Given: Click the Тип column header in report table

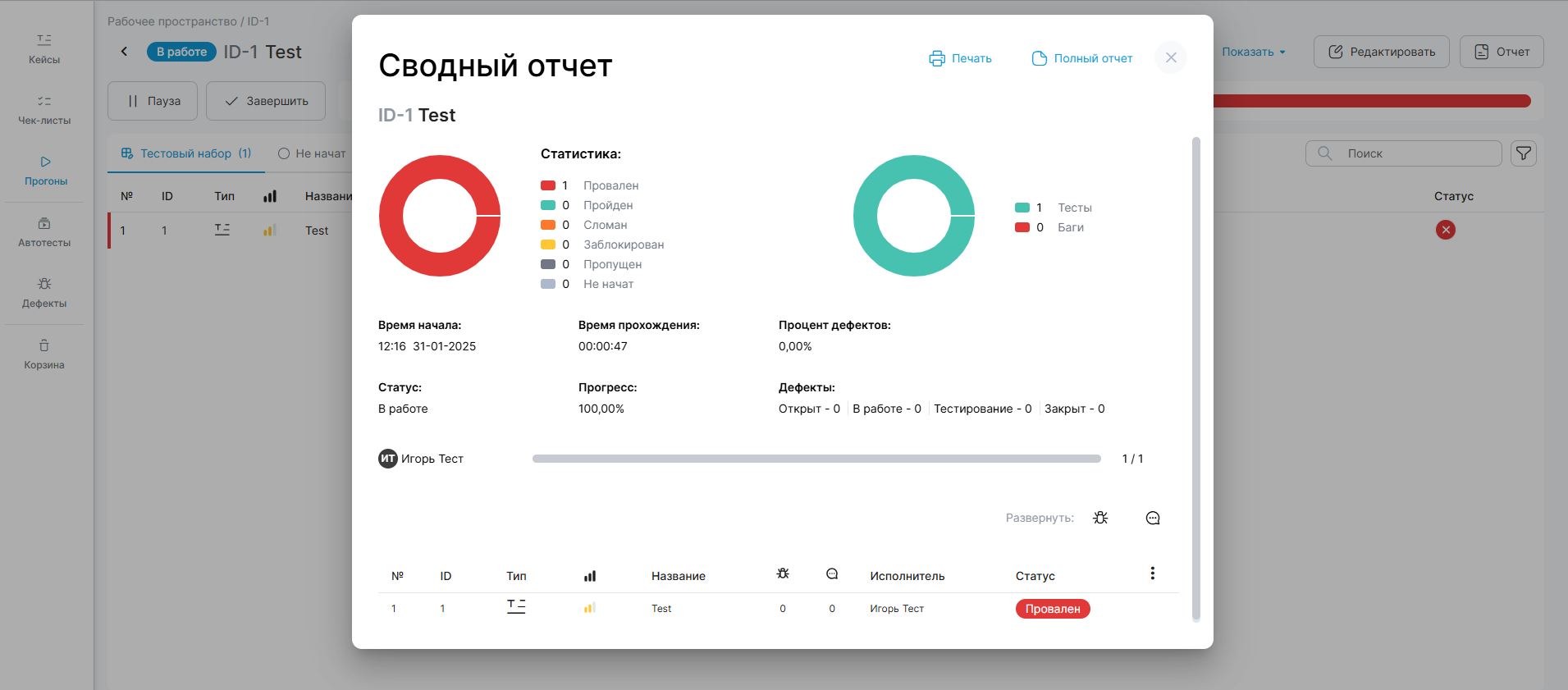Looking at the screenshot, I should pyautogui.click(x=516, y=576).
